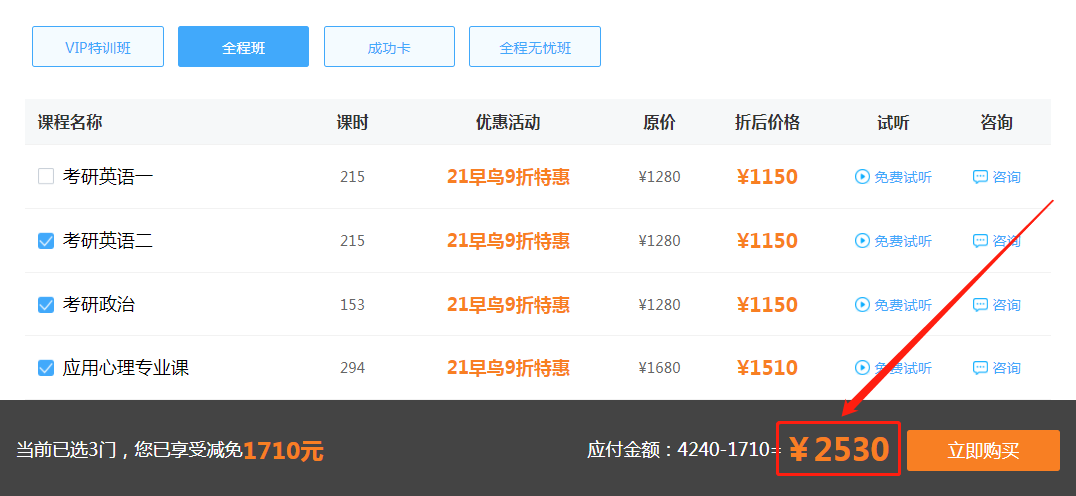Viewport: 1076px width, 496px height.
Task: Click course name 考研英语一
Action: pyautogui.click(x=108, y=177)
